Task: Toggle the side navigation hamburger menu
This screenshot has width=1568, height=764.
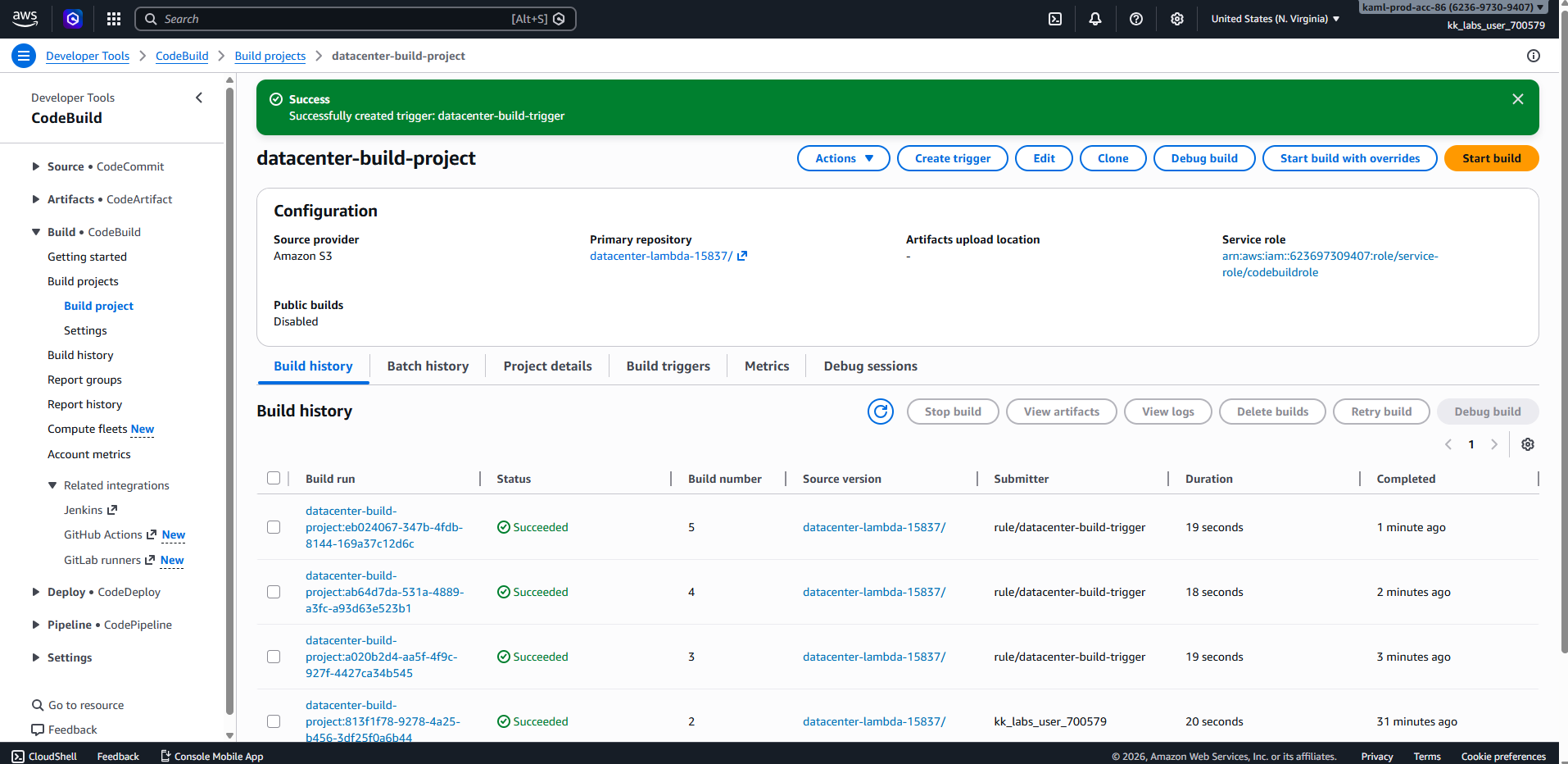Action: (x=23, y=56)
